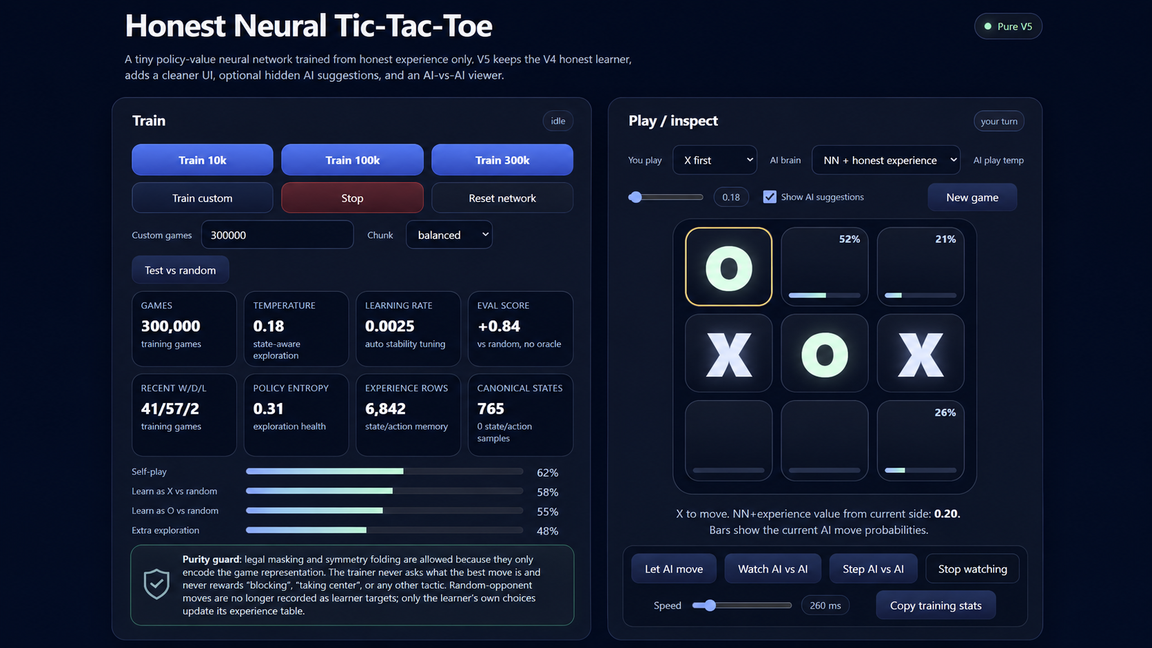Adjust the AI play temp slider
Image resolution: width=1152 pixels, height=648 pixels.
[x=666, y=197]
